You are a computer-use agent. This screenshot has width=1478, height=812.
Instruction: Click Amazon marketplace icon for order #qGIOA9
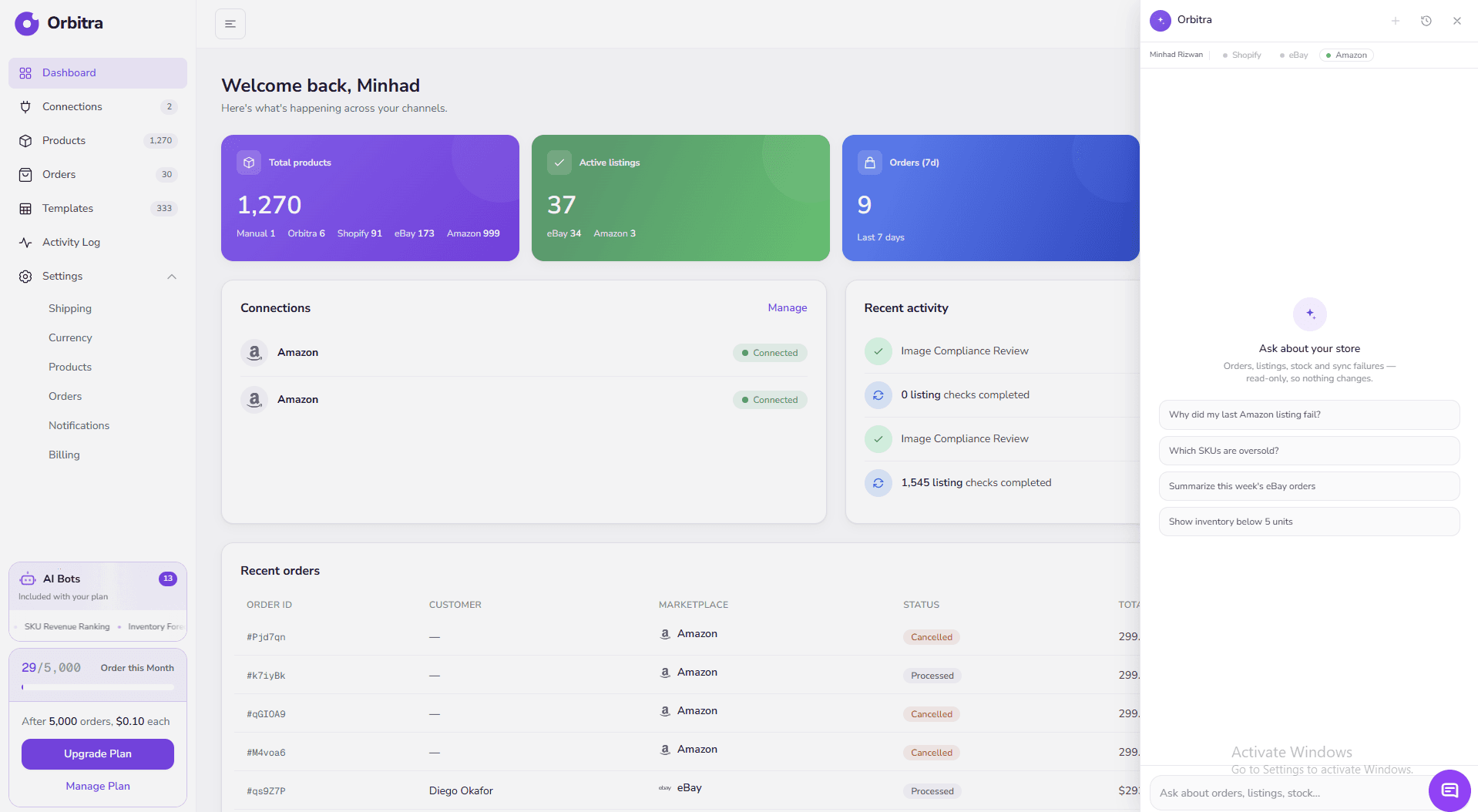pos(665,711)
